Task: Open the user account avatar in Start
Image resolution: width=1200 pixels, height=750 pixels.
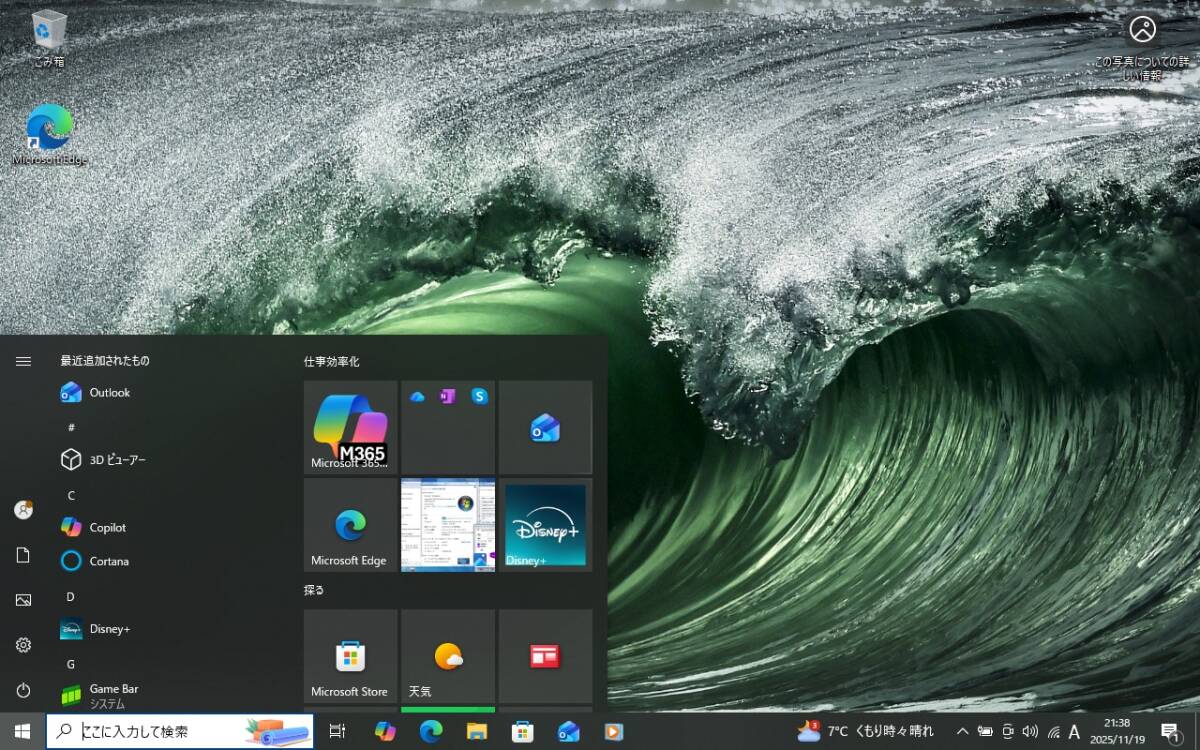Action: pyautogui.click(x=23, y=509)
